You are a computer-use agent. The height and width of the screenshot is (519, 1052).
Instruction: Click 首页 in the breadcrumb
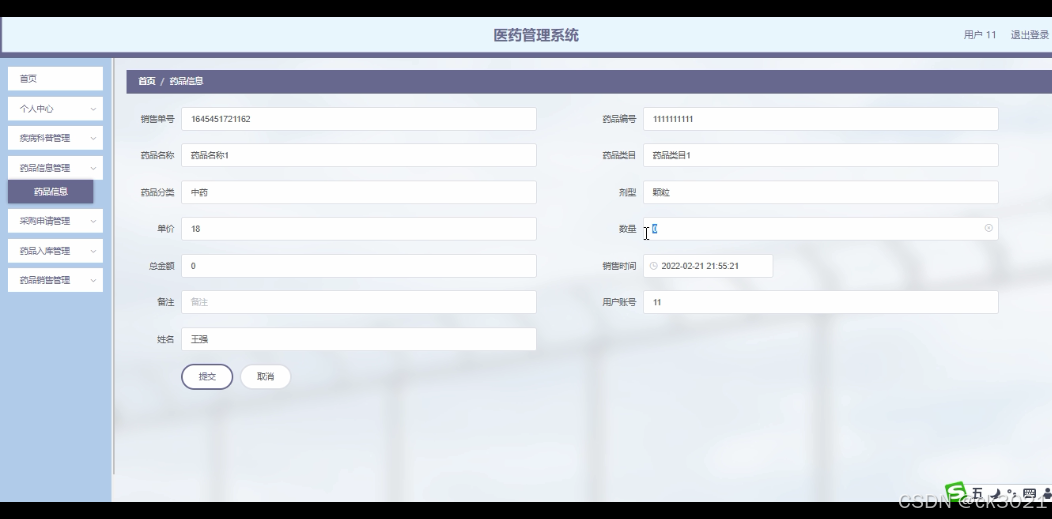click(147, 81)
